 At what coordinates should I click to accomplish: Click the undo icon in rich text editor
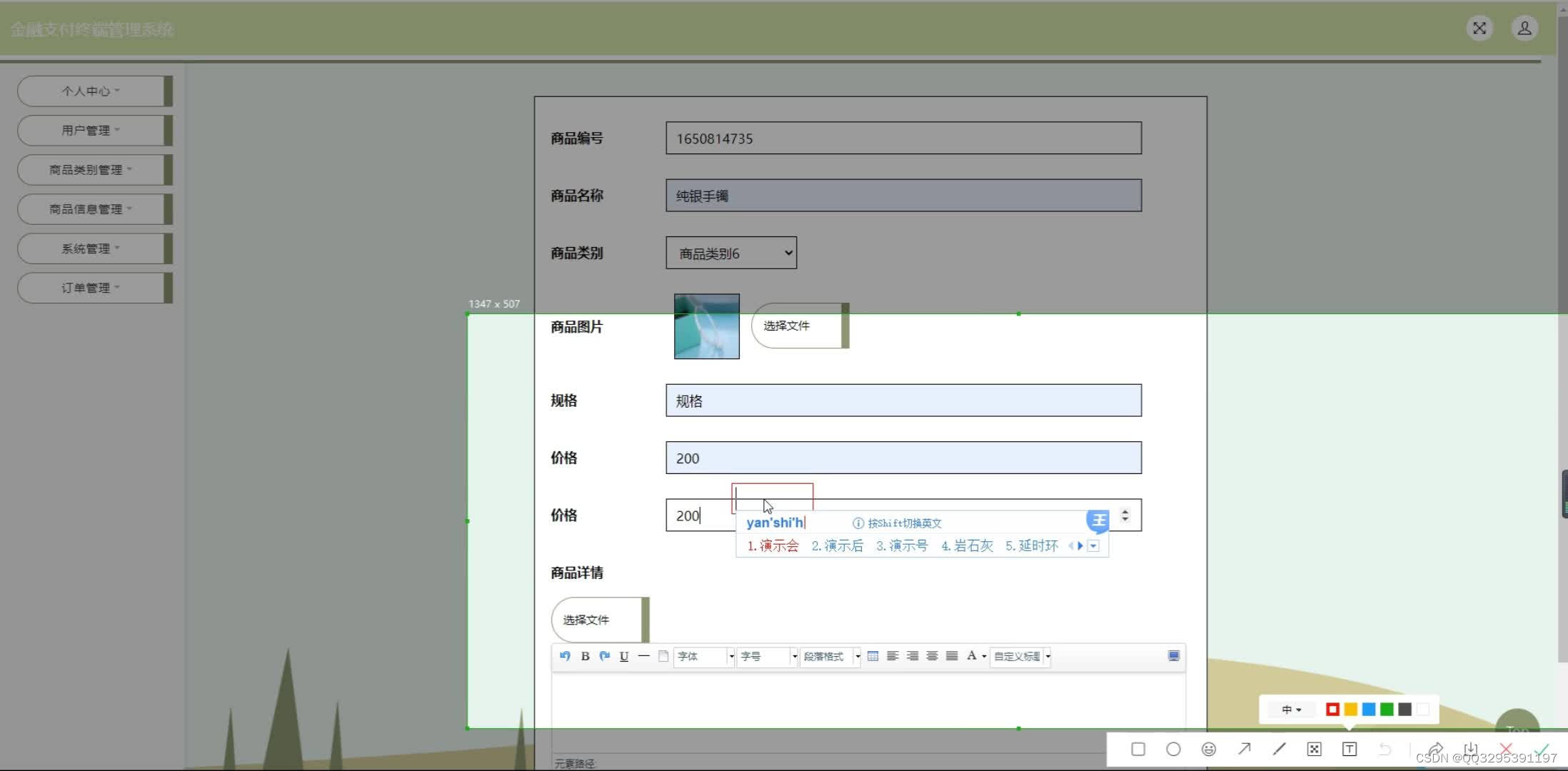pos(565,656)
